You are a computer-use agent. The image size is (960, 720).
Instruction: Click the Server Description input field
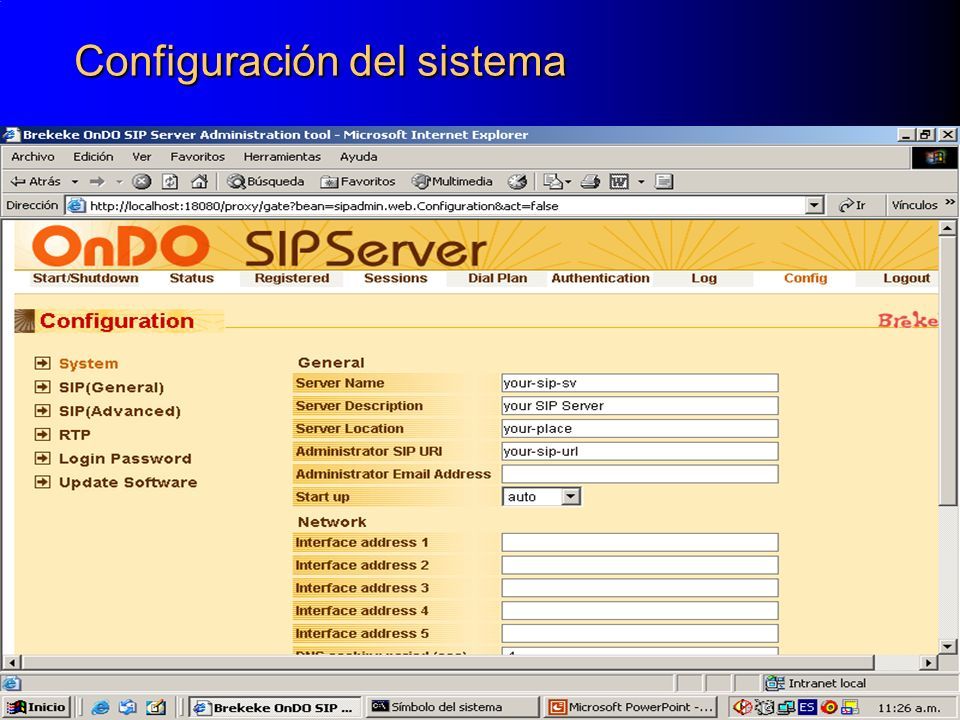640,406
